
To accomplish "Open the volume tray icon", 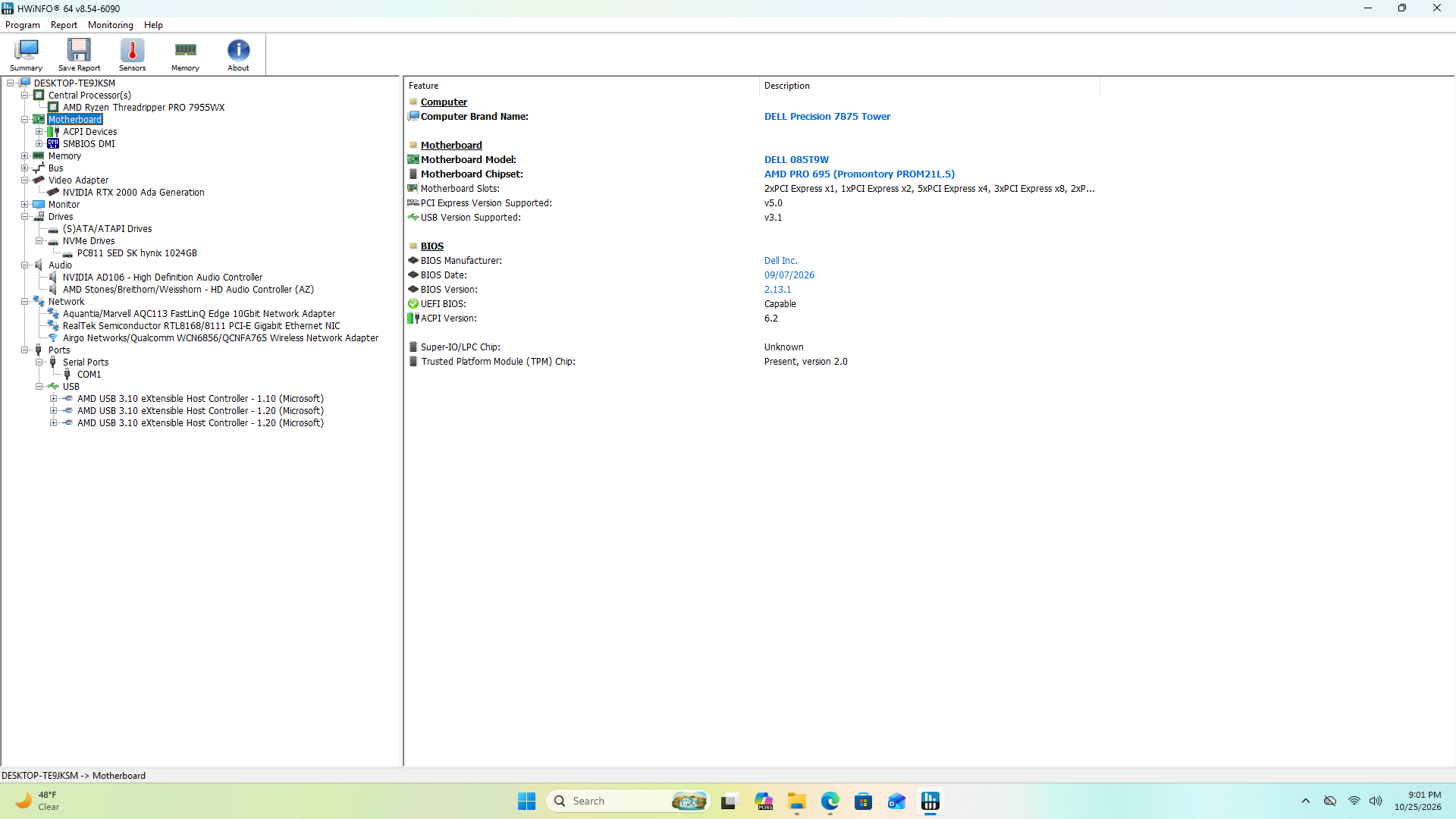I will [x=1376, y=801].
